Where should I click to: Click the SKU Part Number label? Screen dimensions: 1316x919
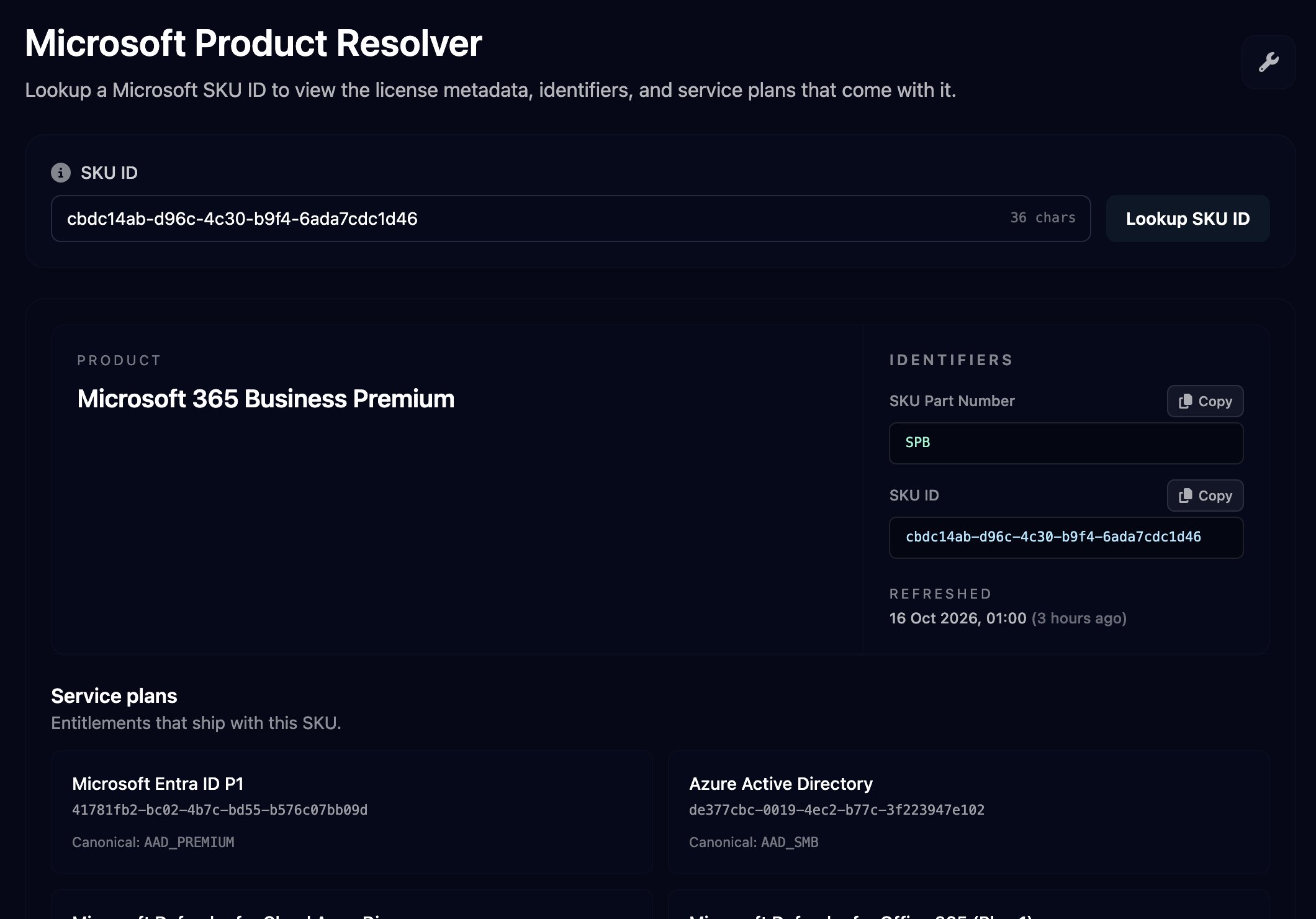(x=952, y=401)
